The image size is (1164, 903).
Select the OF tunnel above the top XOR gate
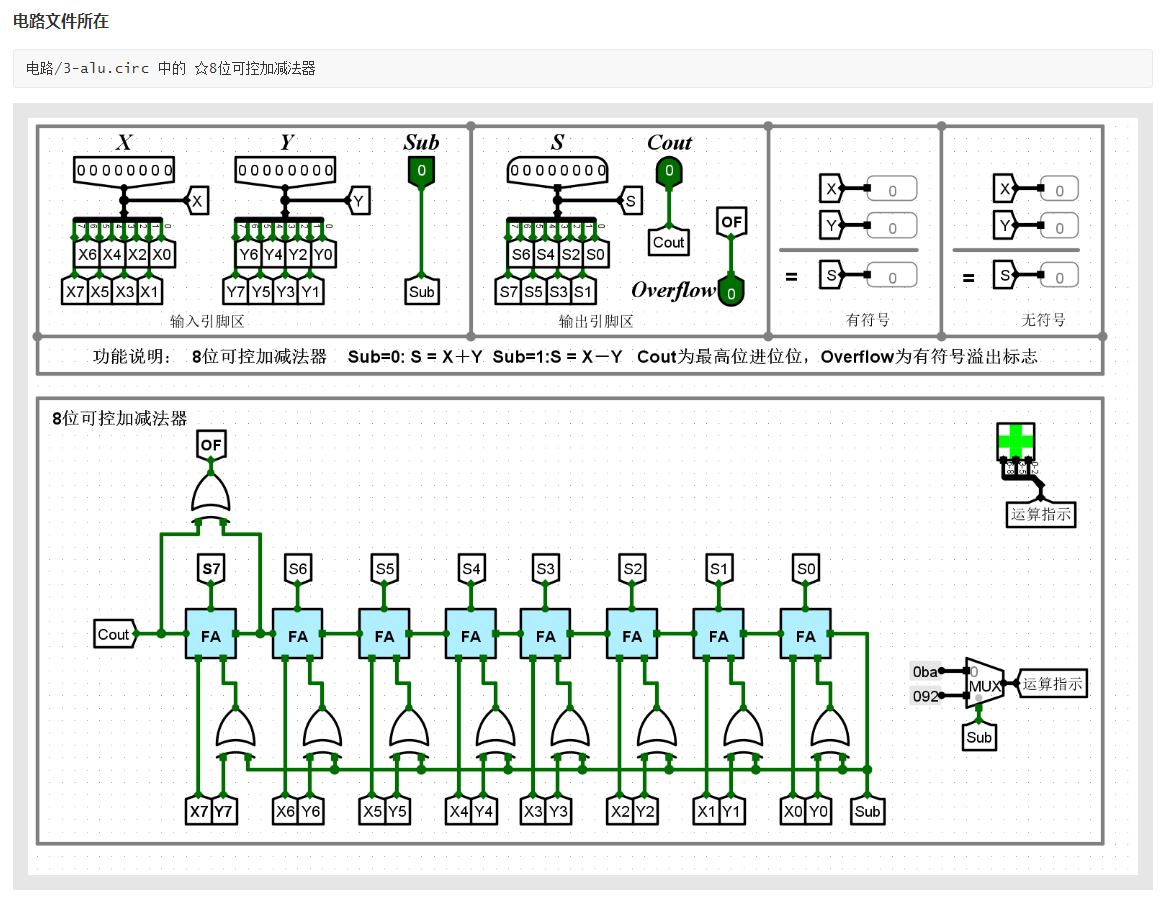pyautogui.click(x=211, y=445)
